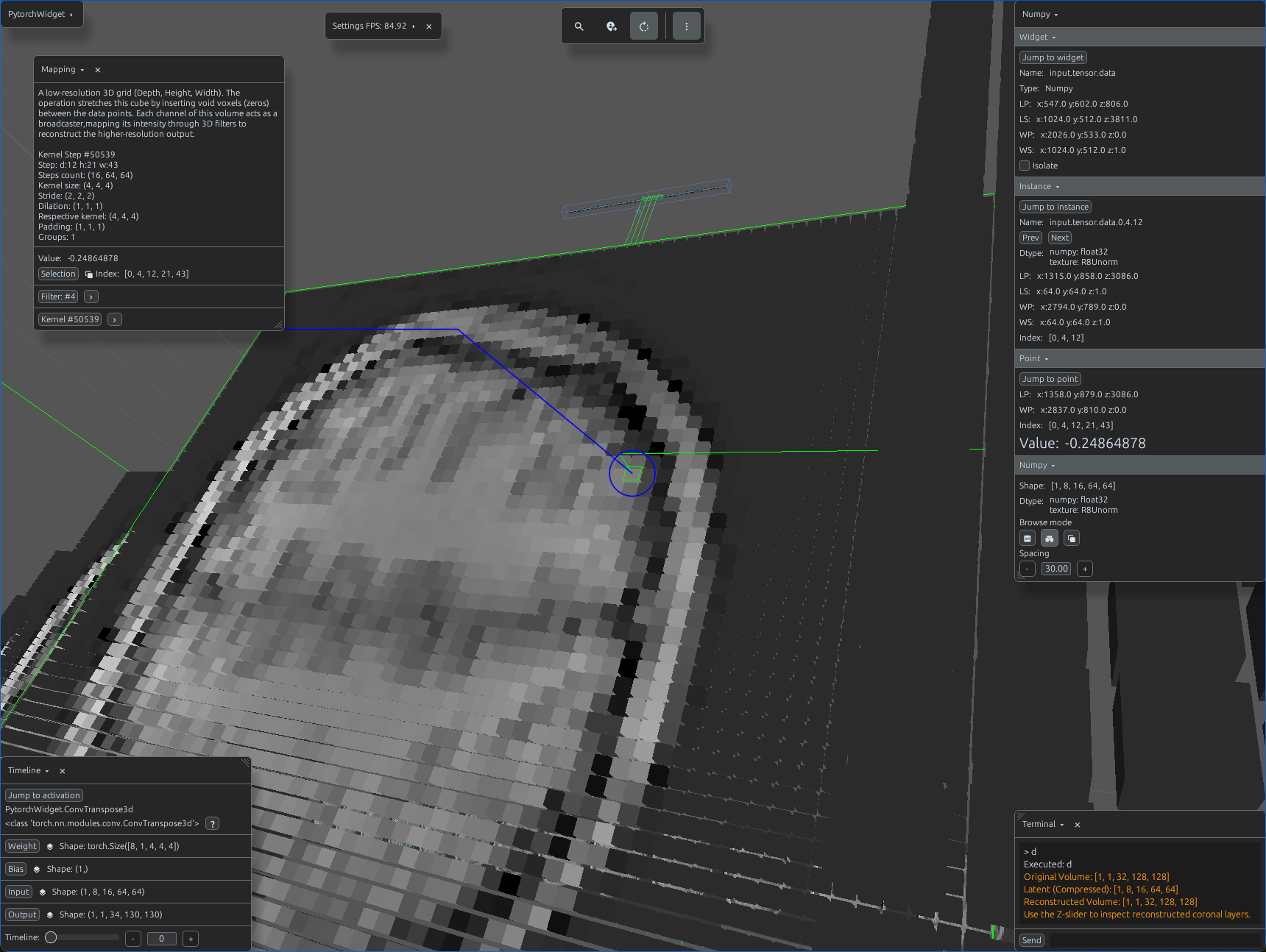
Task: Increase Timeline value with plus button
Action: pyautogui.click(x=191, y=939)
